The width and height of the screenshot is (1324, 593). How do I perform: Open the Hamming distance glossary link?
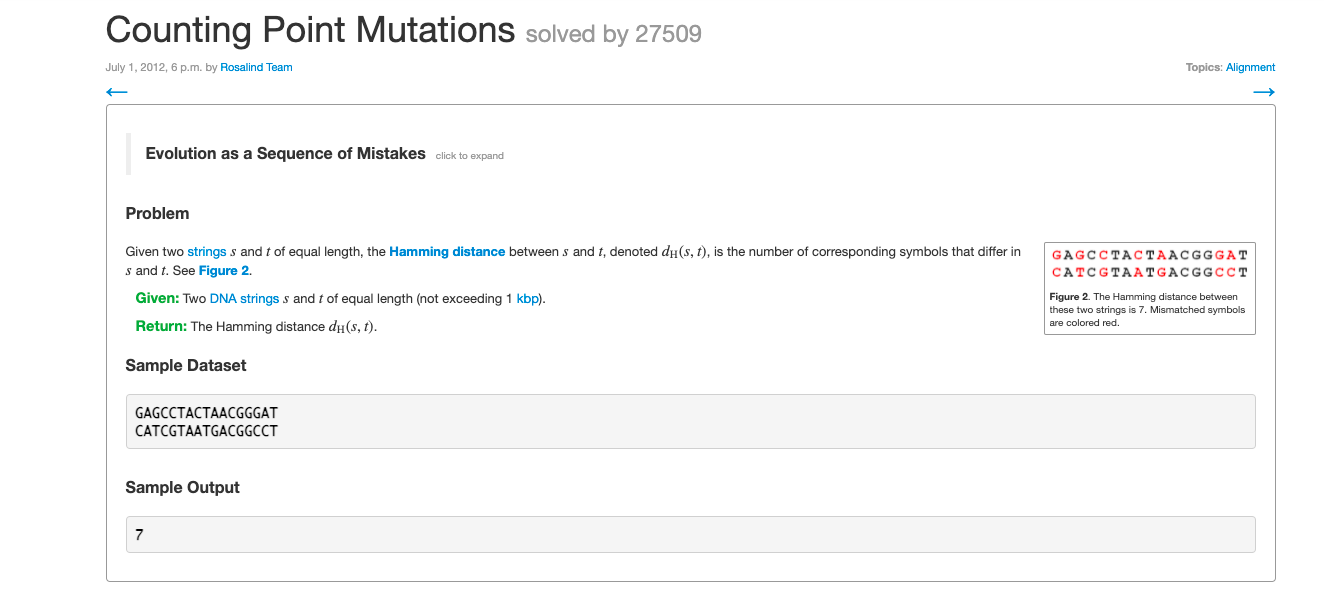(446, 251)
